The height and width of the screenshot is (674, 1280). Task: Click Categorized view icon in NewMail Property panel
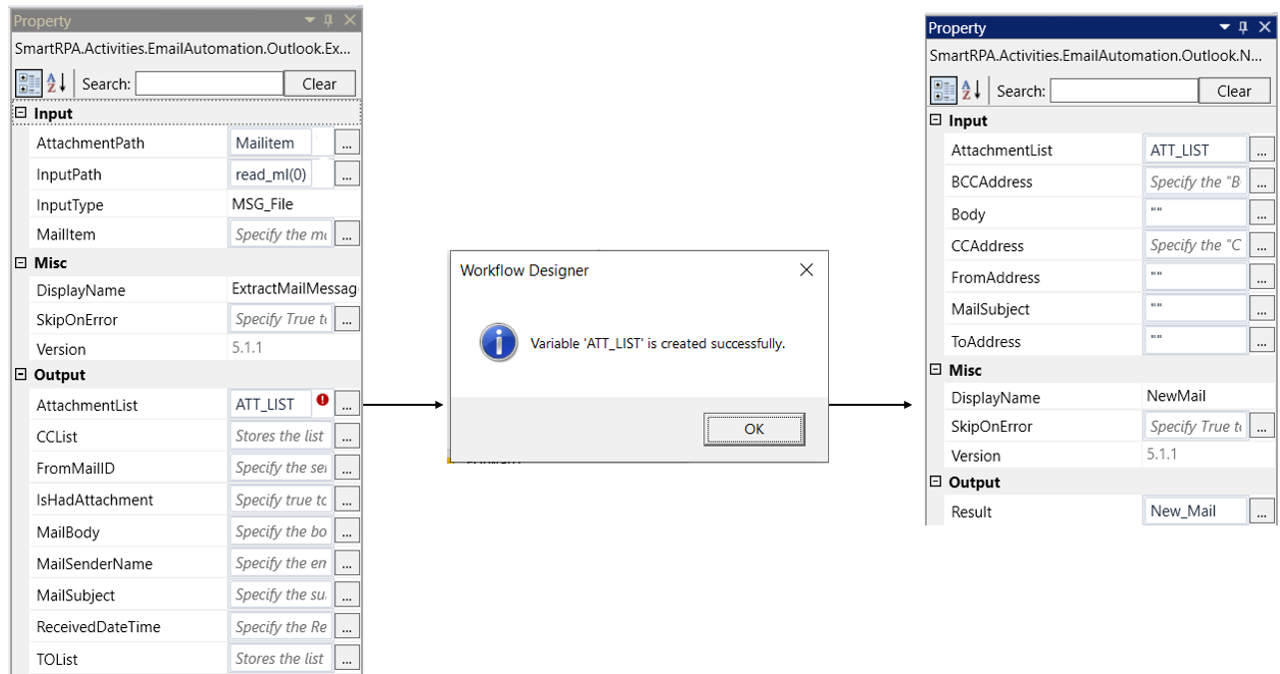[942, 91]
